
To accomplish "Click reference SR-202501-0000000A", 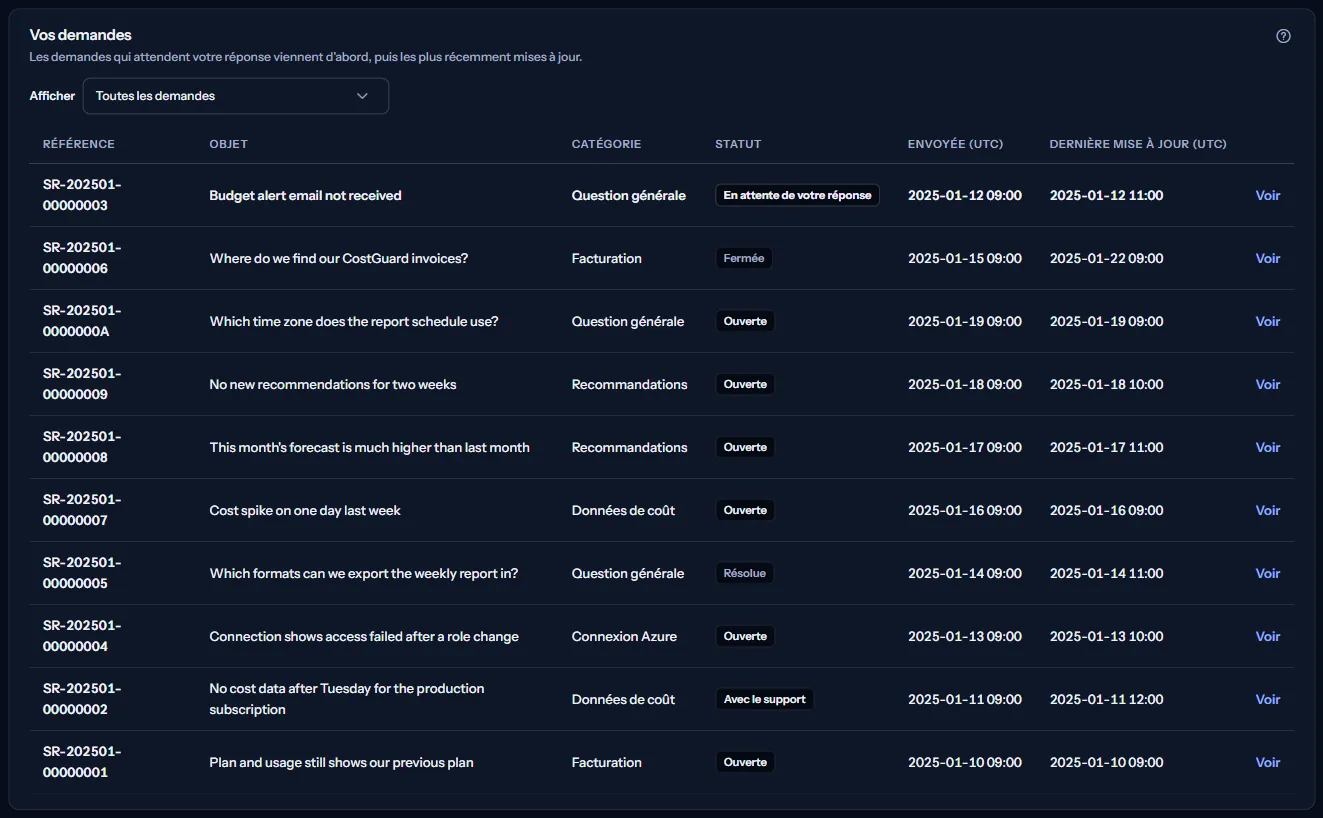I will [82, 321].
